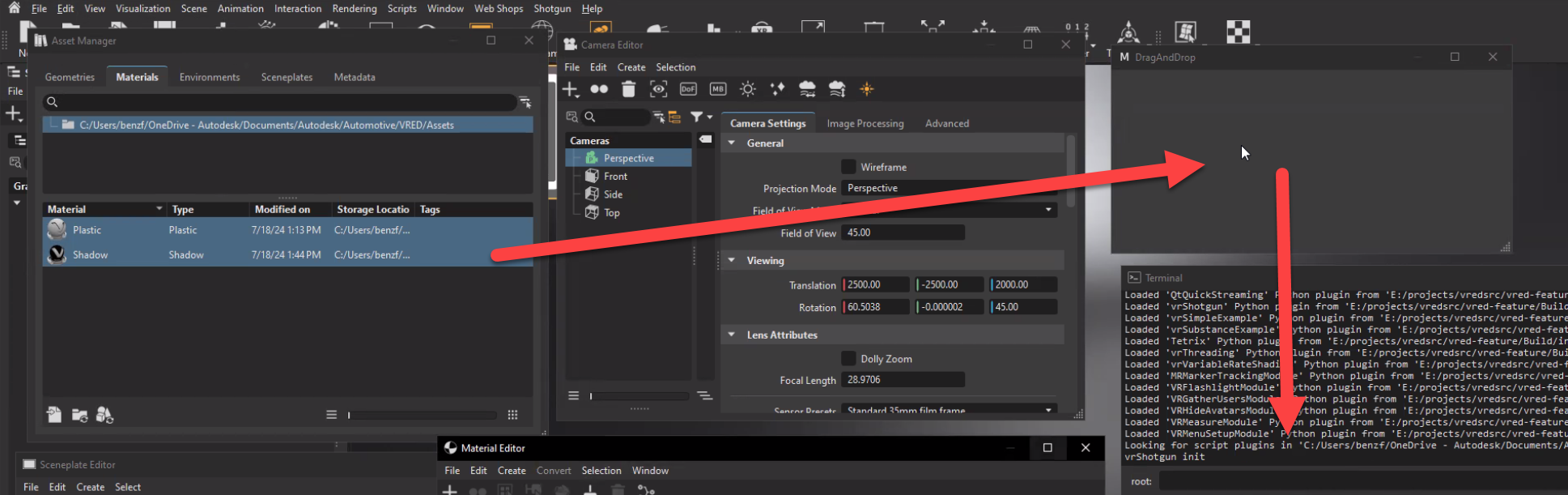Switch to the Image Processing tab
The image size is (1568, 495).
click(x=865, y=123)
